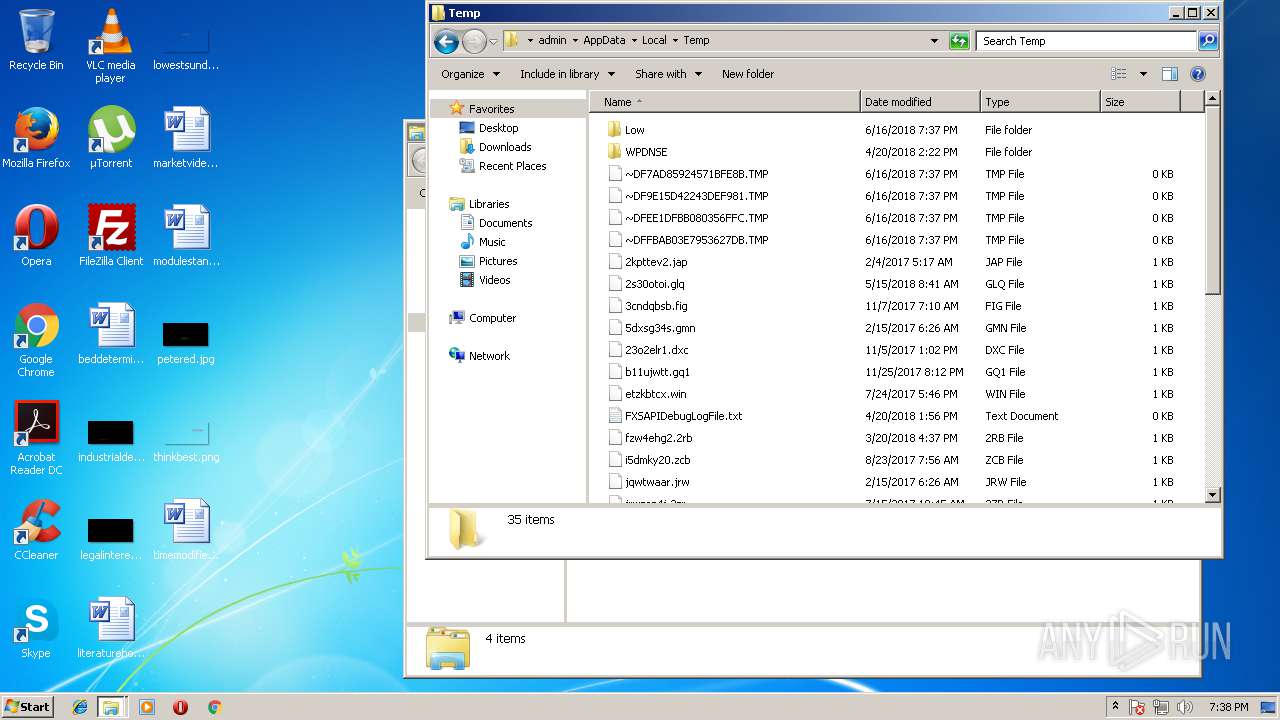Open Mozilla Firefox desktop shortcut
Screen dimensions: 1280x720
click(x=36, y=138)
